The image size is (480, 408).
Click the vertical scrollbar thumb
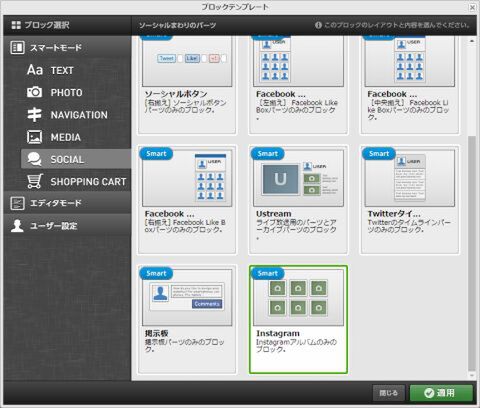(x=471, y=253)
